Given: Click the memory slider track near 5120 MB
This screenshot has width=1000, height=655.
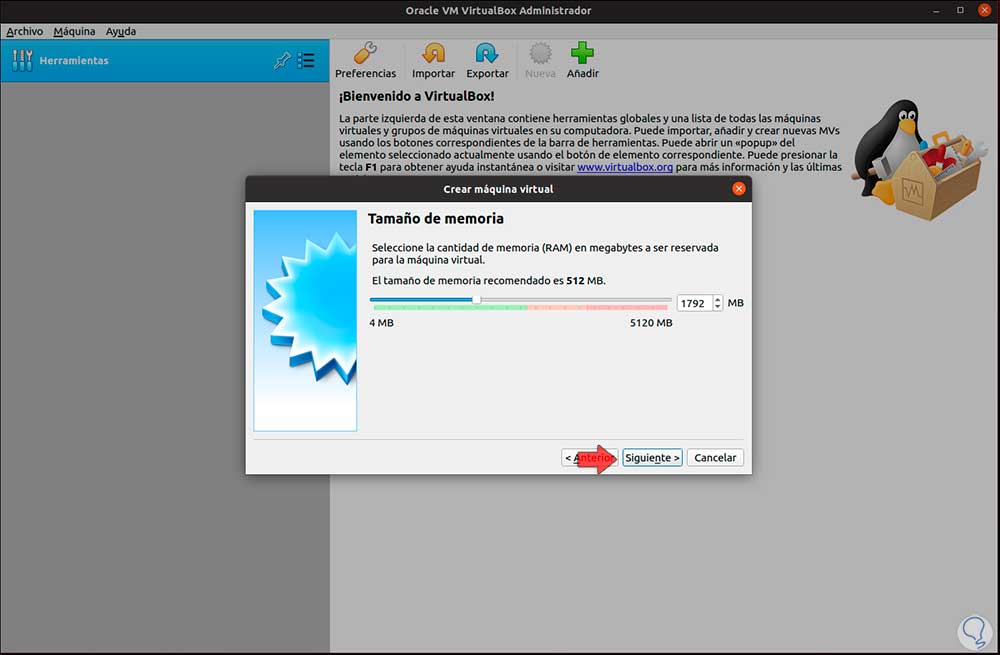Looking at the screenshot, I should [x=666, y=300].
